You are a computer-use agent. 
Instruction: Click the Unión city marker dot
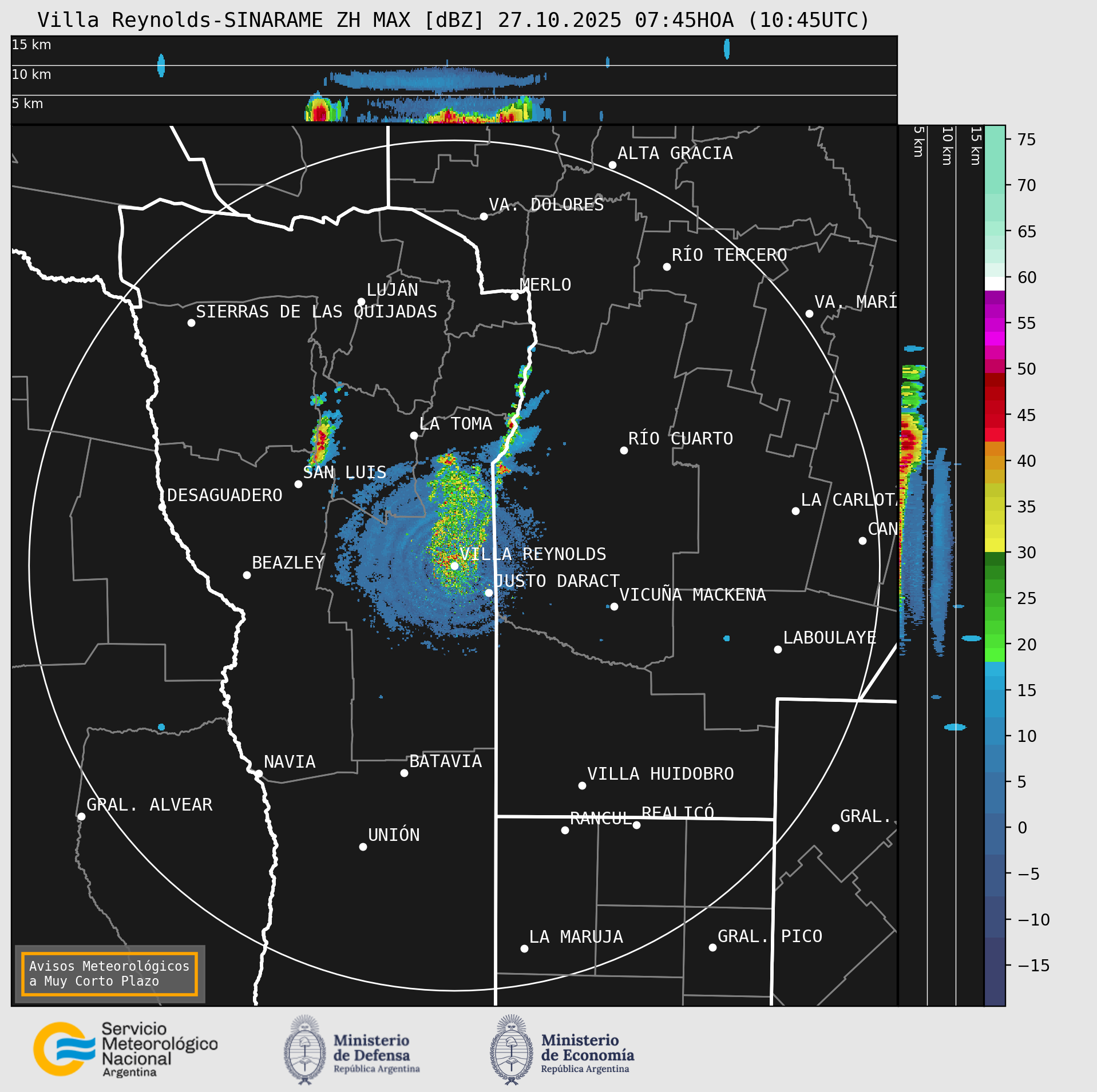point(363,847)
